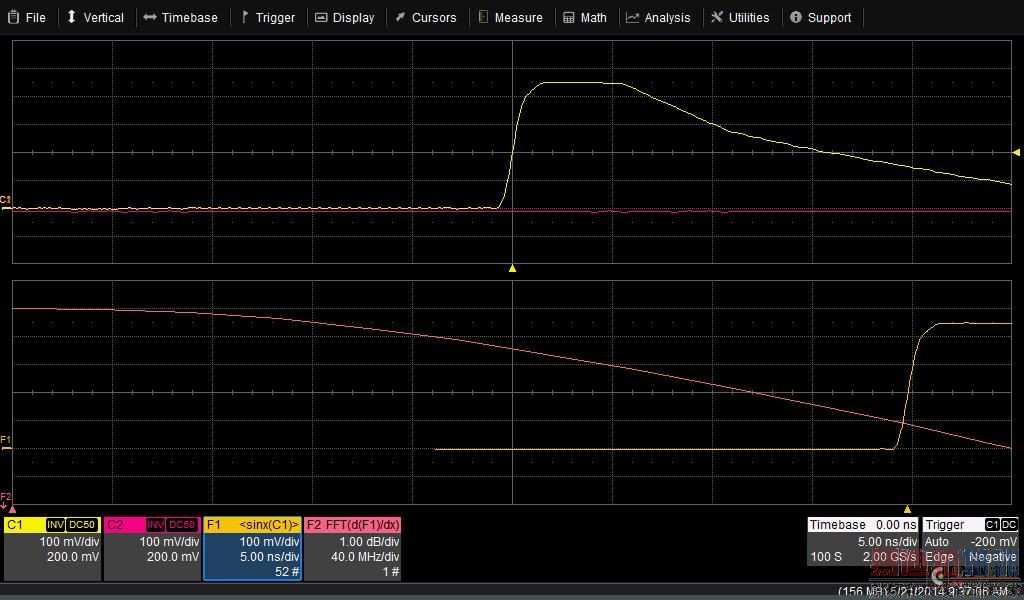Click F2's 1 # sweep count

[391, 572]
